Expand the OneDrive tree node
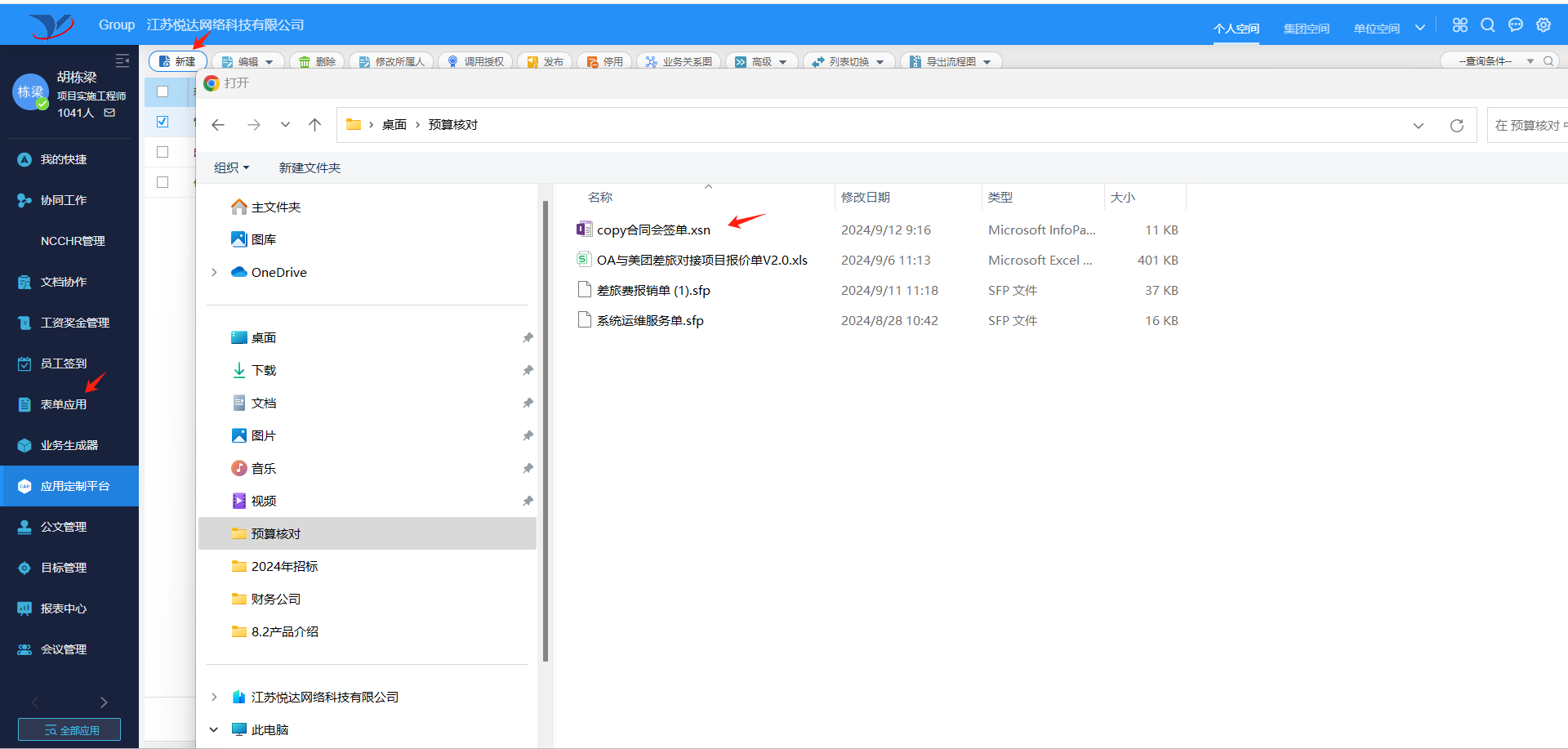This screenshot has width=1568, height=749. tap(215, 273)
